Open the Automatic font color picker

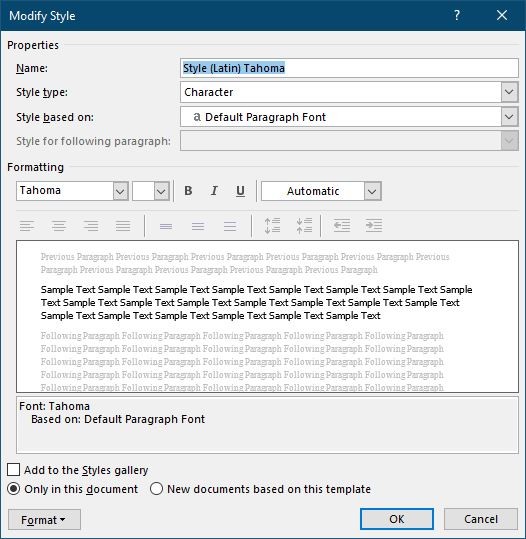[x=372, y=191]
